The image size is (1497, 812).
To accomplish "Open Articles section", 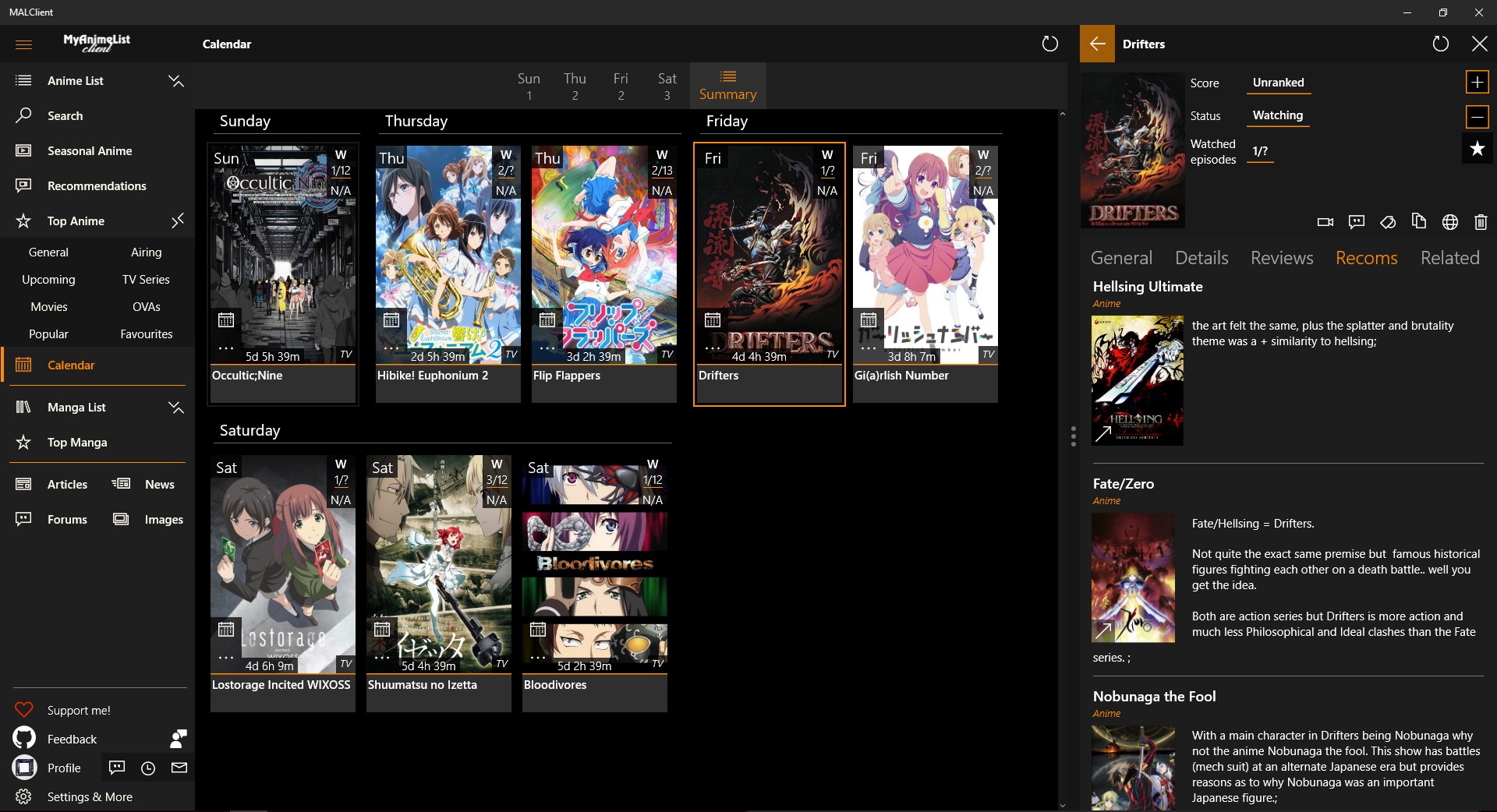I will (51, 484).
